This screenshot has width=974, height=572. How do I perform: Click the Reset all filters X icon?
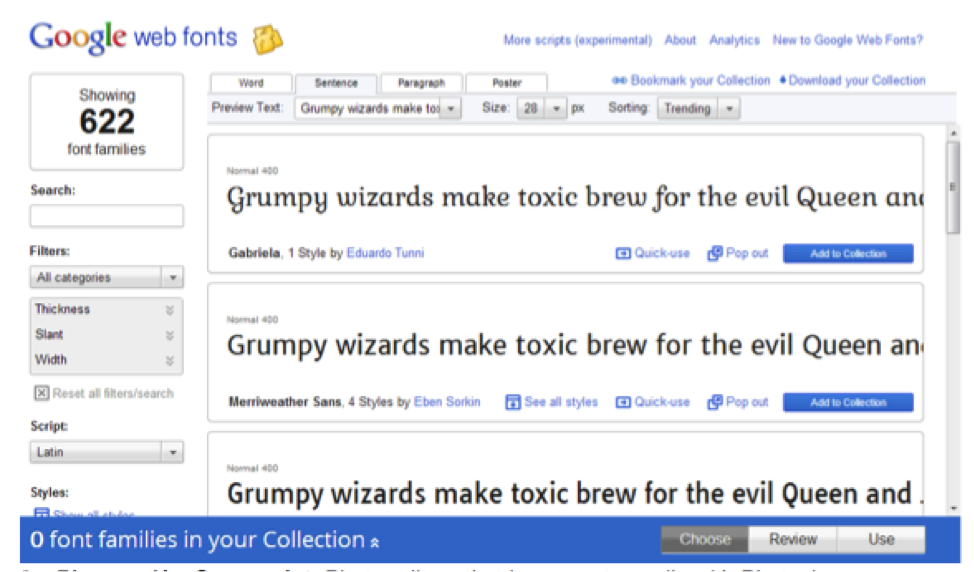coord(42,393)
